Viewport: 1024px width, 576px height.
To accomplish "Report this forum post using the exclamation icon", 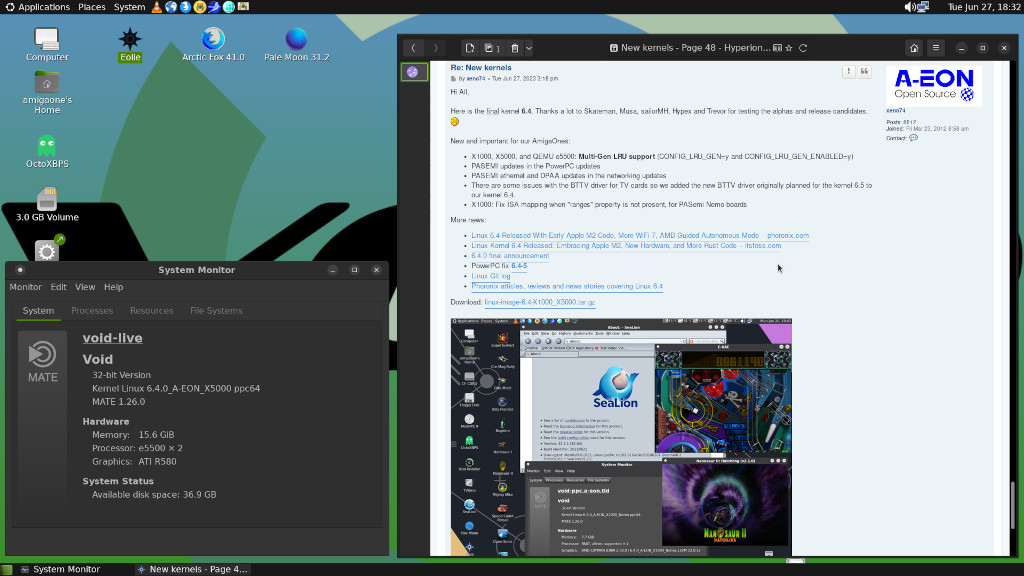I will (x=848, y=71).
